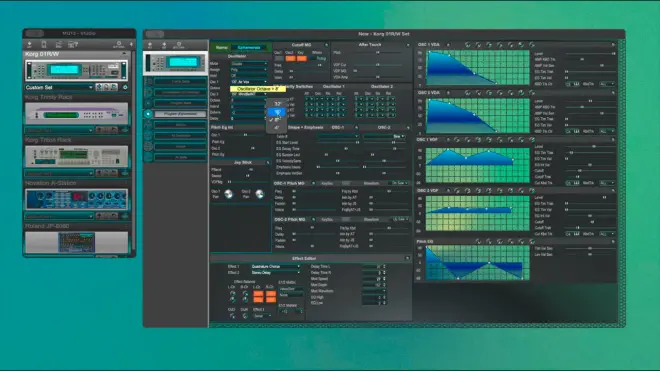
Task: Select the Korg Trinity Rack device thumbnail
Action: (x=76, y=113)
